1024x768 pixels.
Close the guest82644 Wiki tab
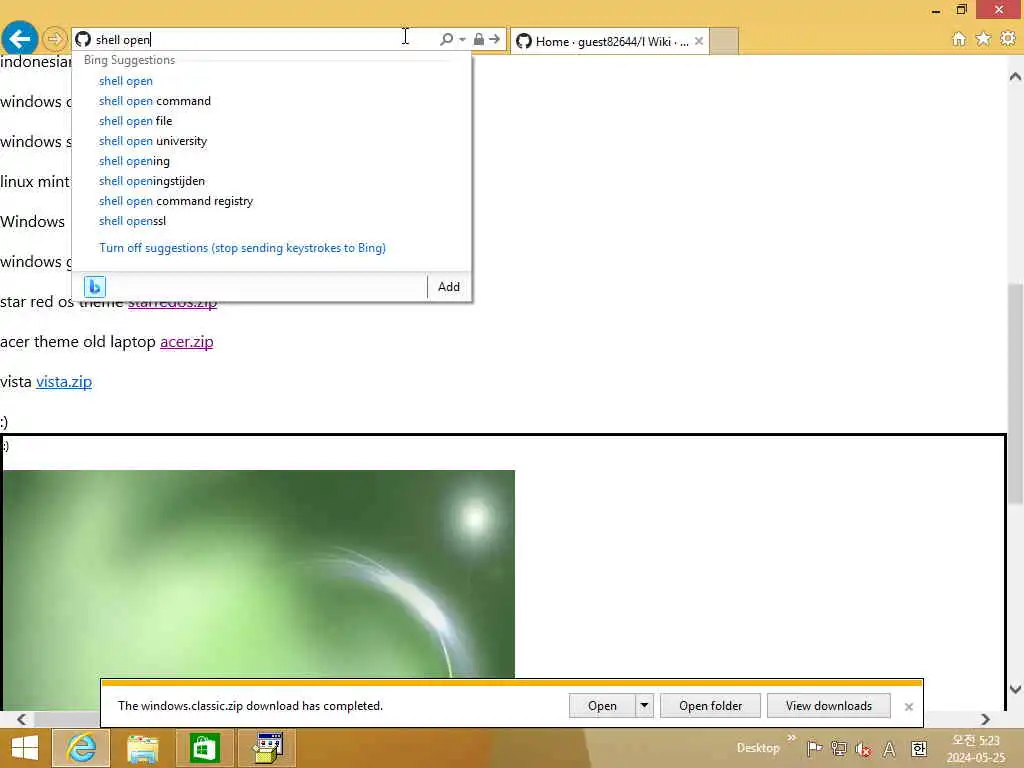(699, 41)
